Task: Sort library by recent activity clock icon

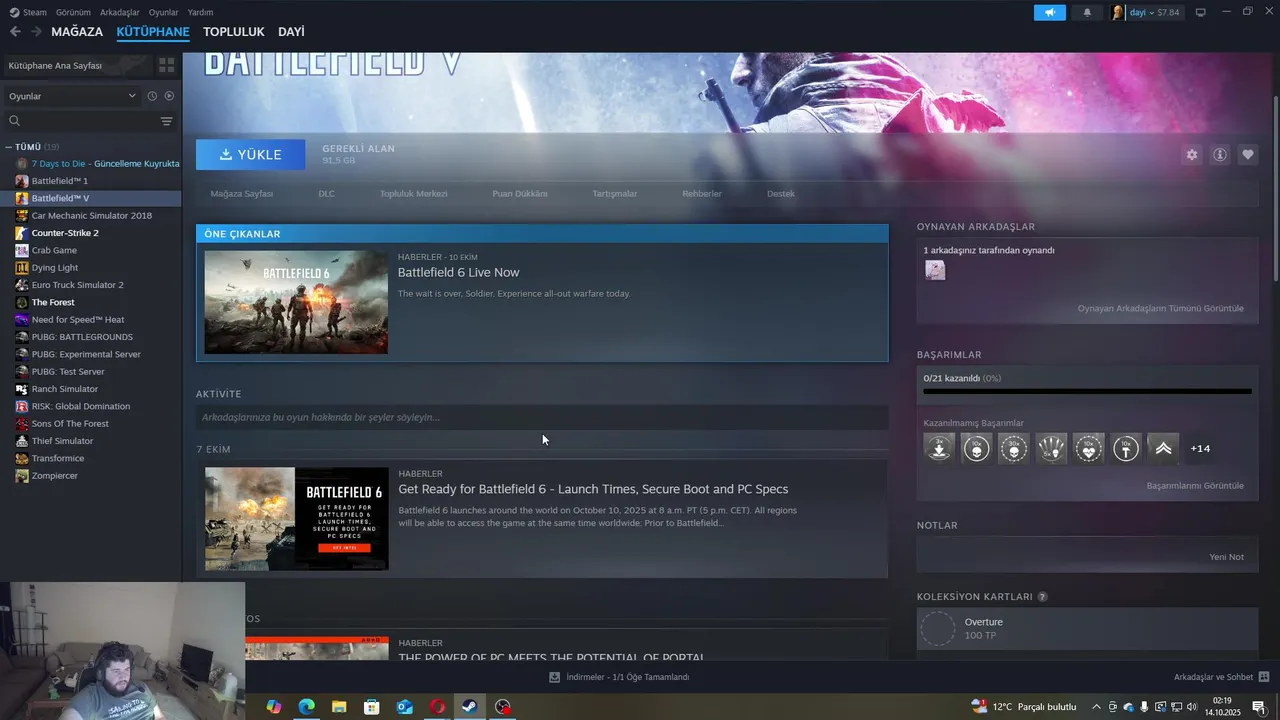Action: coord(152,96)
